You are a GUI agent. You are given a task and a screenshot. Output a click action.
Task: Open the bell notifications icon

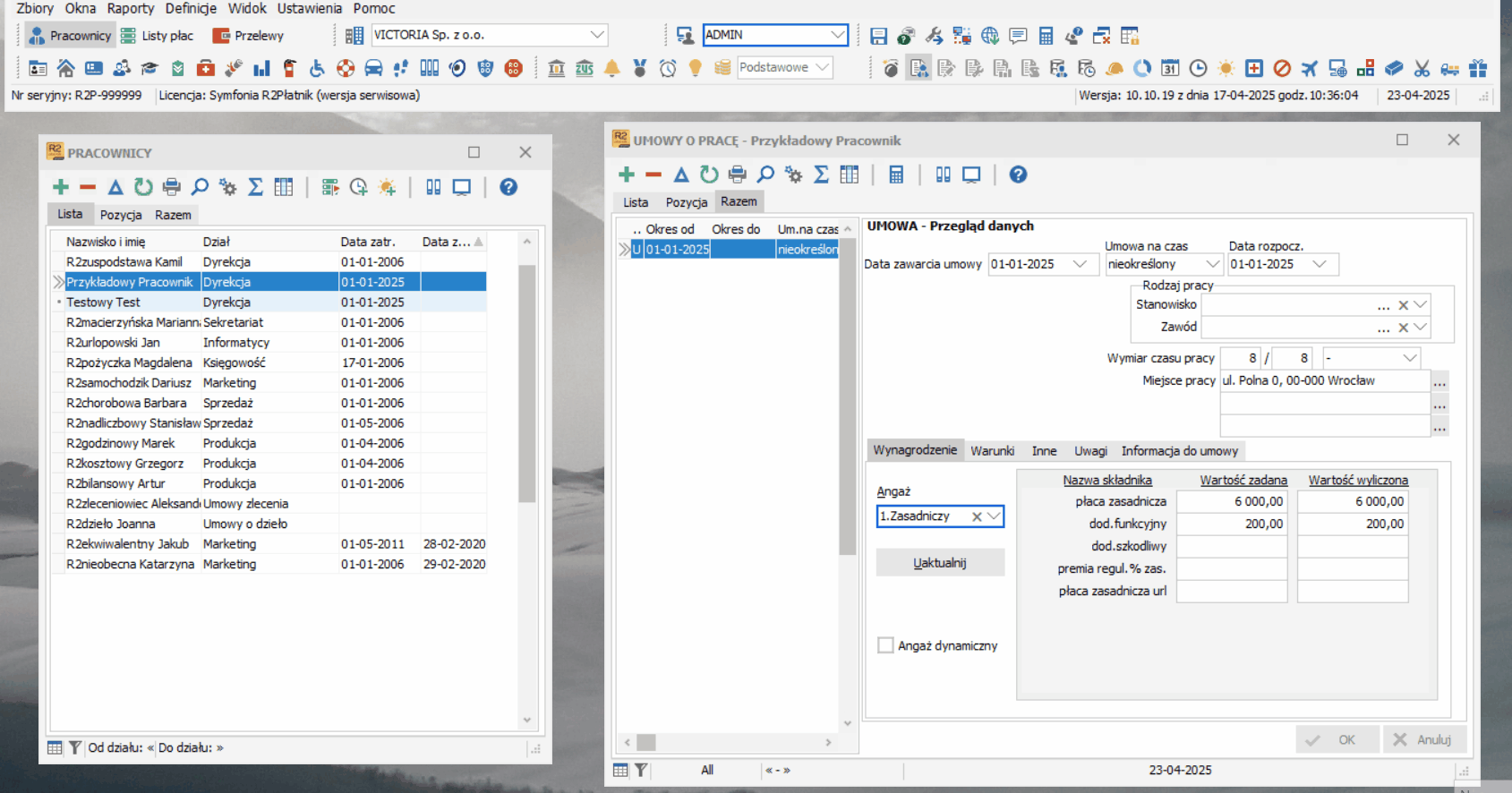coord(612,68)
